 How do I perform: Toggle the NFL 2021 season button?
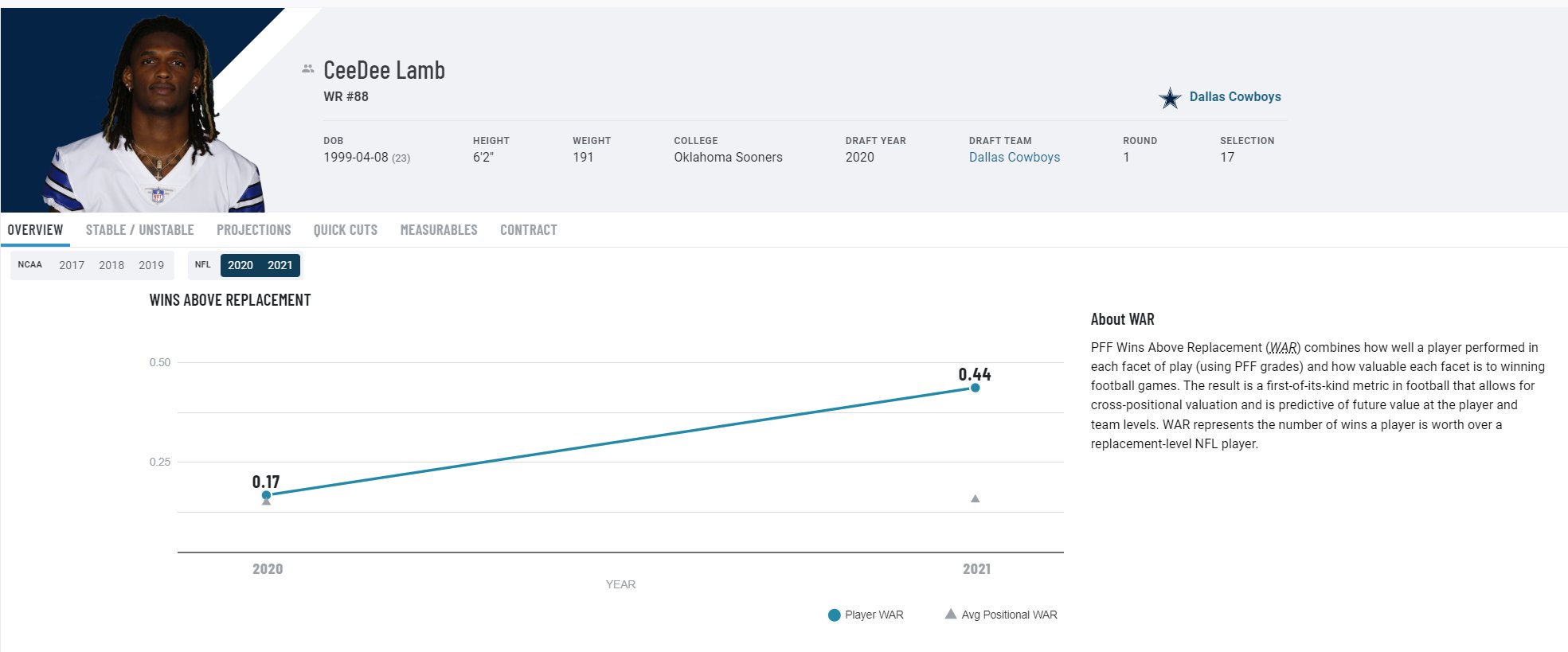(280, 265)
